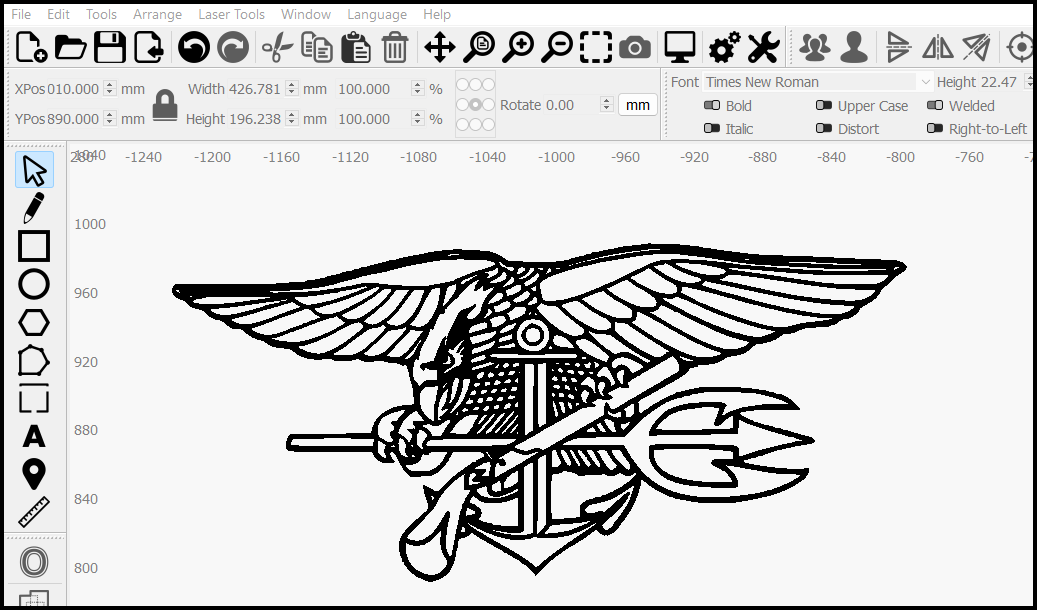Image resolution: width=1037 pixels, height=610 pixels.
Task: Activate the pan/move view arrows icon
Action: 440,48
